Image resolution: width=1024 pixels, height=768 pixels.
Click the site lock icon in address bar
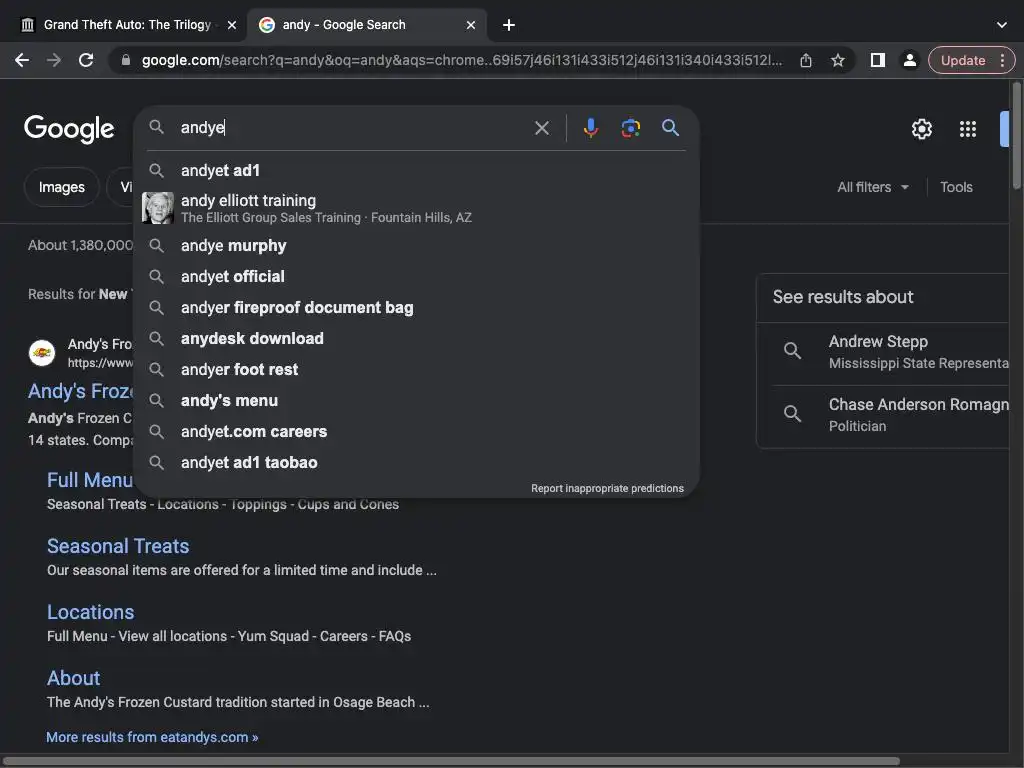pyautogui.click(x=126, y=60)
